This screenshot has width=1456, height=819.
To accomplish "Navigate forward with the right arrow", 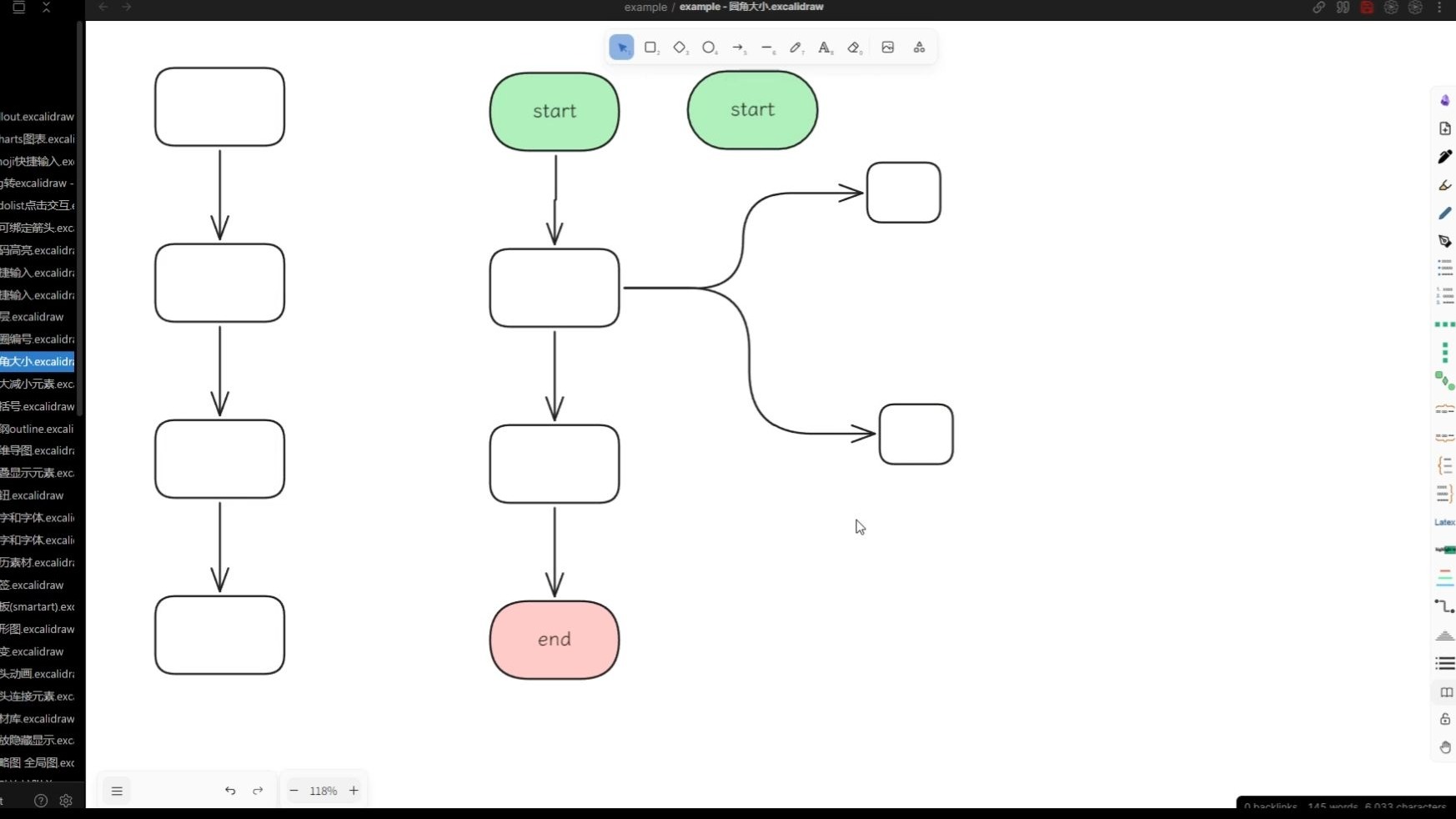I will point(127,7).
